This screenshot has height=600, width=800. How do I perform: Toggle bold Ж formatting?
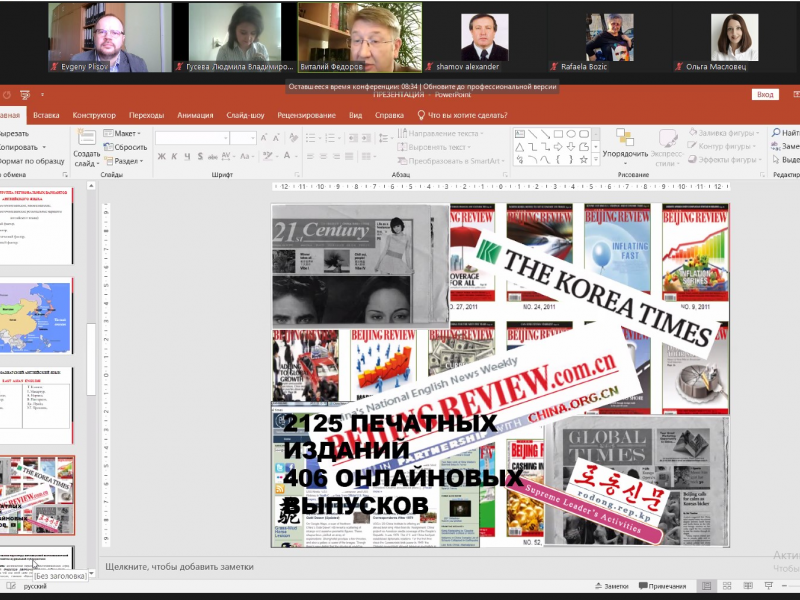pos(160,156)
